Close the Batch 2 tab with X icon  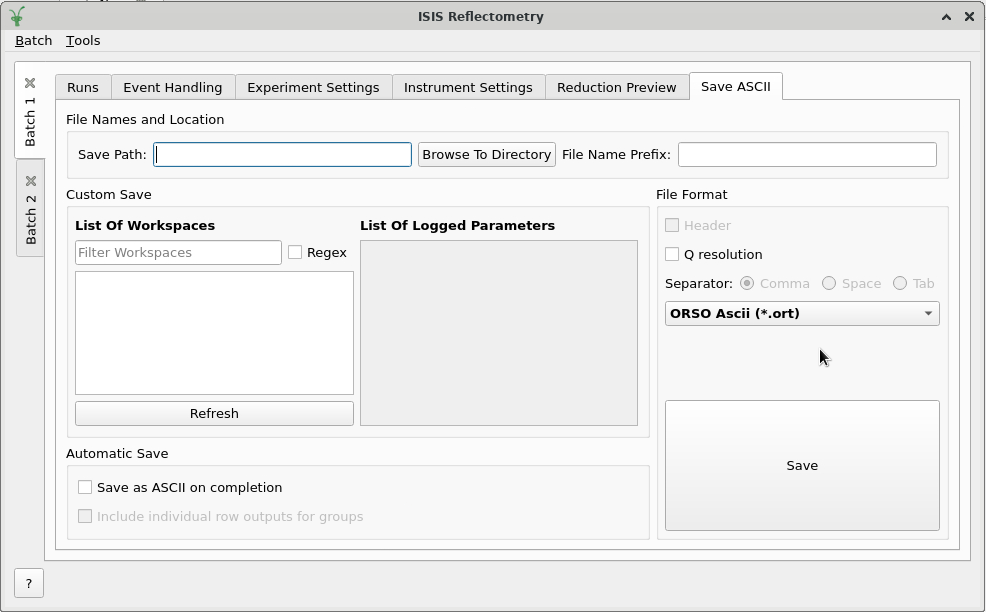pyautogui.click(x=30, y=181)
